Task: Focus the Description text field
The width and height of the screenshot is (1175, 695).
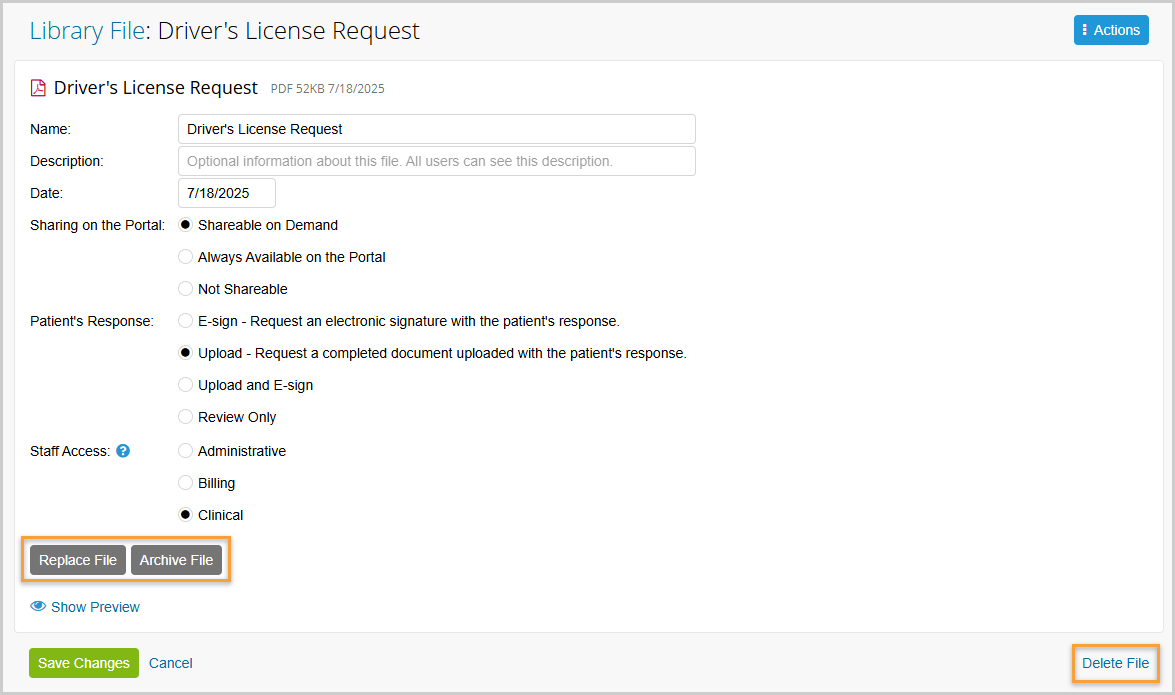Action: [436, 161]
